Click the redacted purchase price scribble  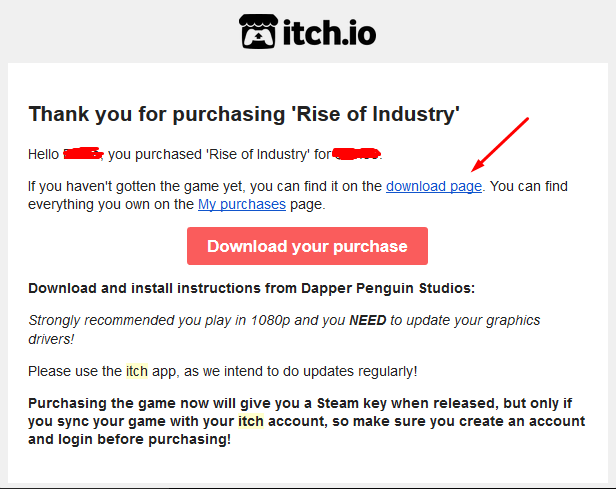(x=356, y=153)
